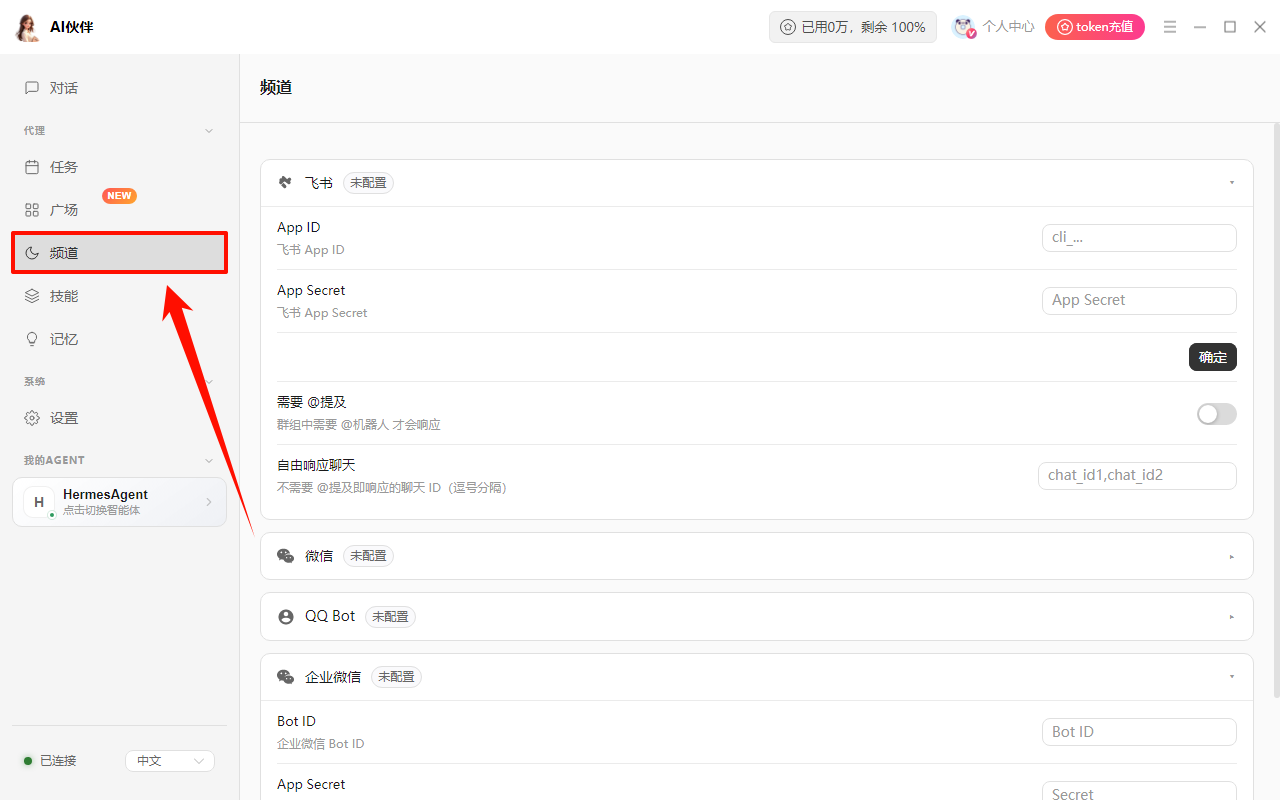Click the 企业微信 channel logo icon

285,677
